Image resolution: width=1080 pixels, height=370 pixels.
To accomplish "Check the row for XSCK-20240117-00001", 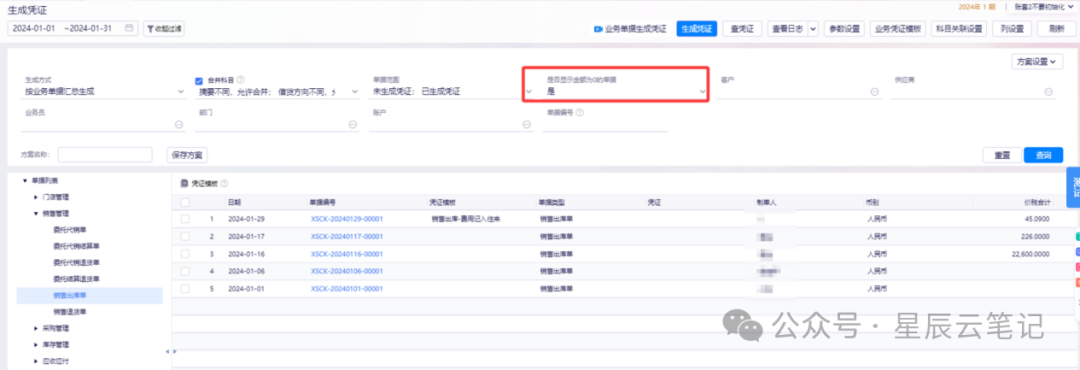I will 185,236.
